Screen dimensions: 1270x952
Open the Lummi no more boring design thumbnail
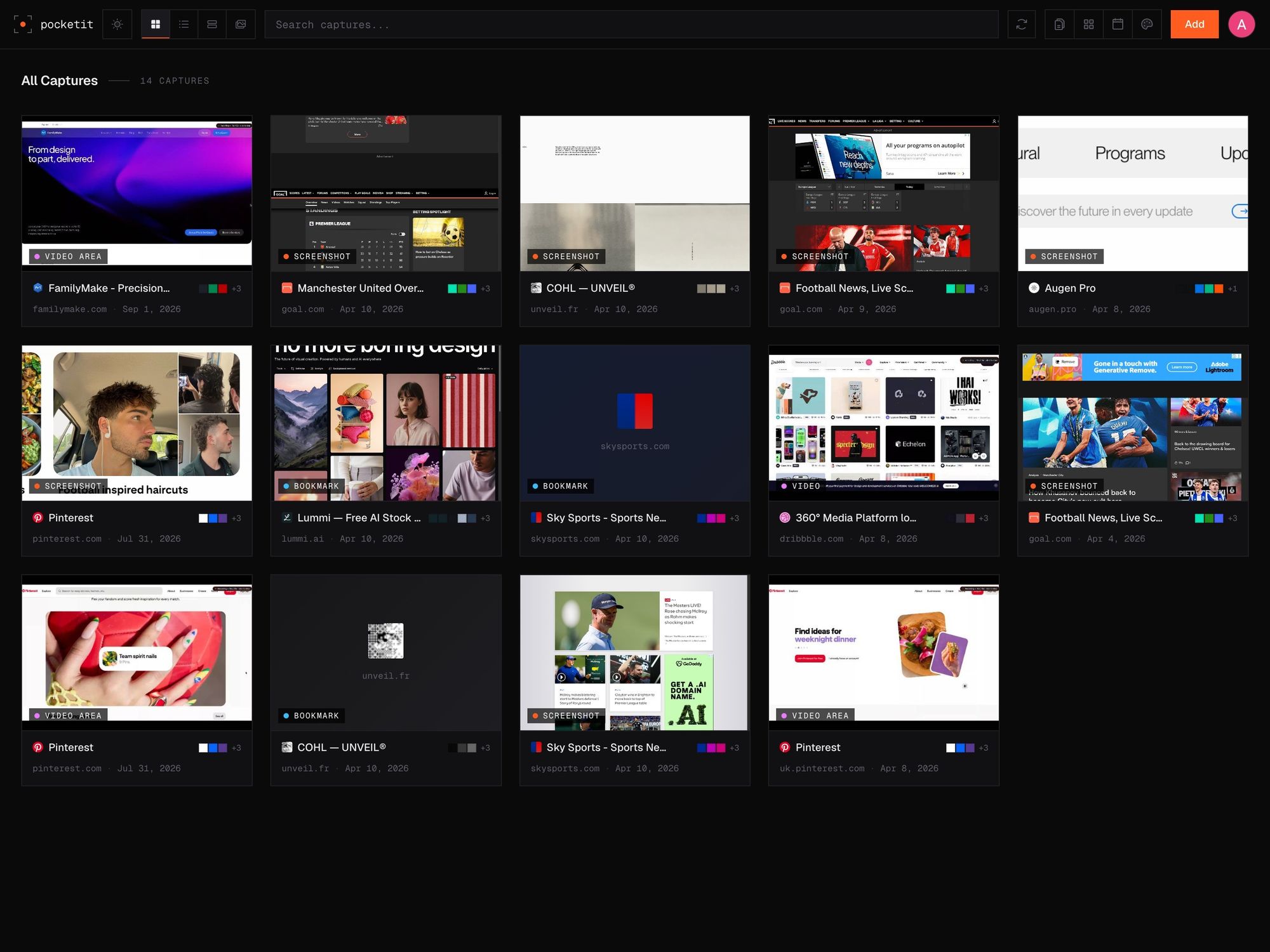[x=386, y=423]
